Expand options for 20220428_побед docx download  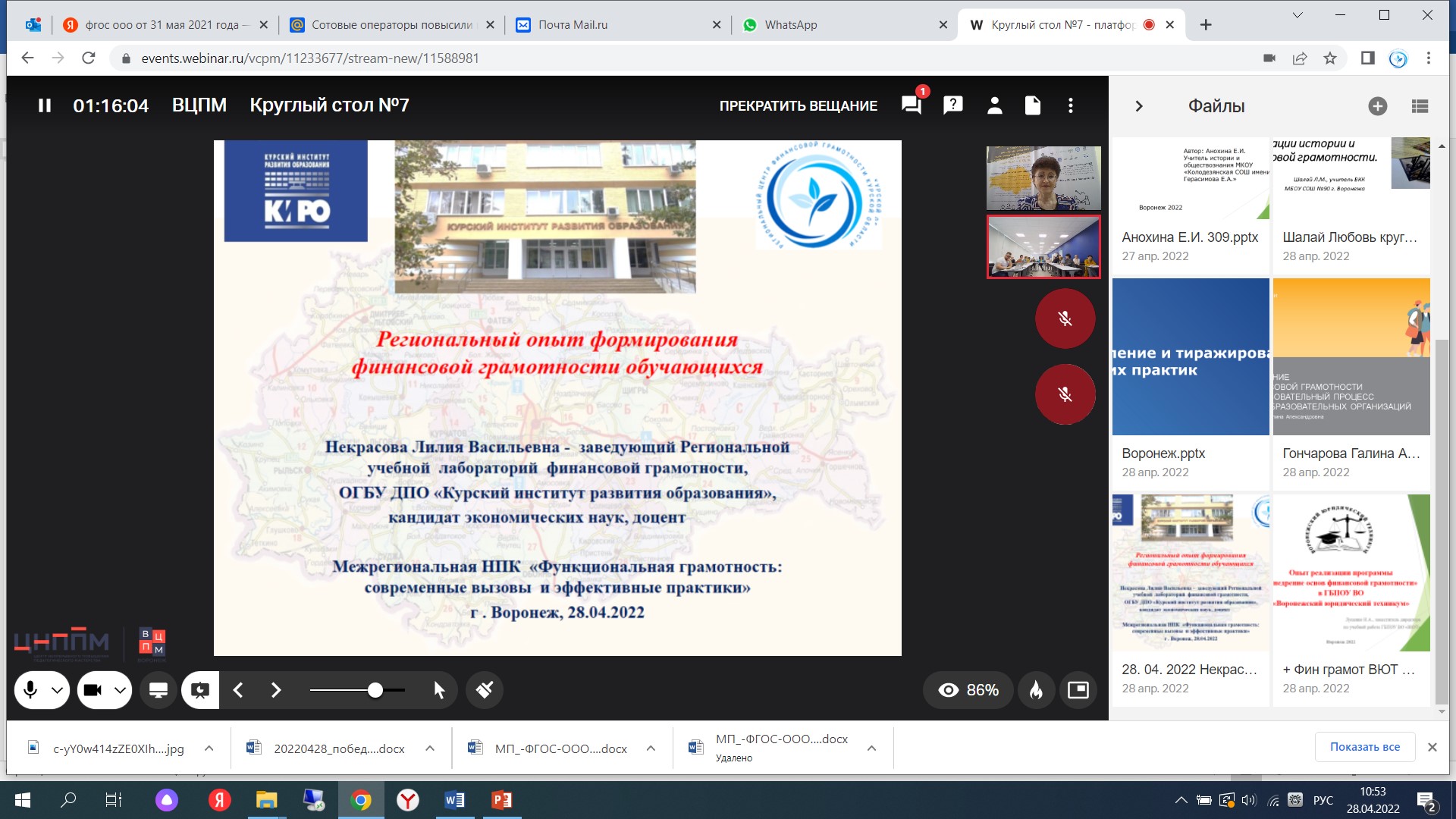[430, 748]
